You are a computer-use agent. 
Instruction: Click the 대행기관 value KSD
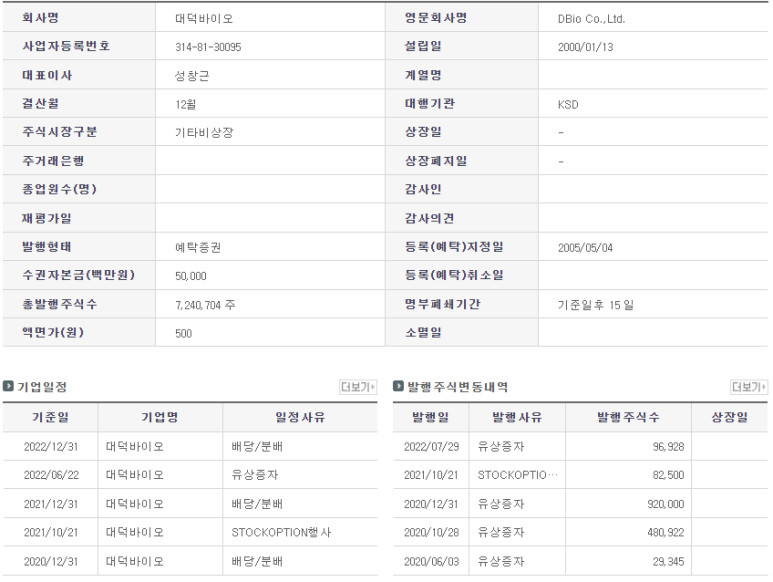(568, 104)
